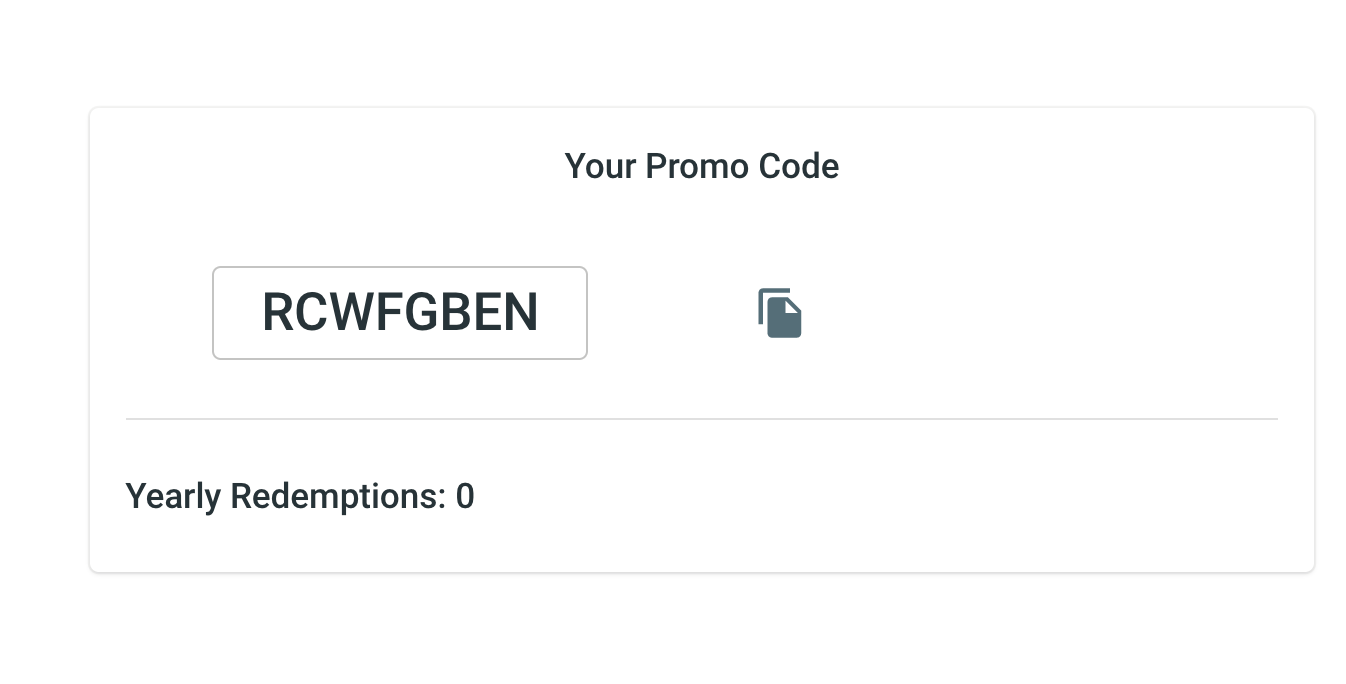
Task: Select the RCWFGBEN promo code field
Action: [x=400, y=313]
